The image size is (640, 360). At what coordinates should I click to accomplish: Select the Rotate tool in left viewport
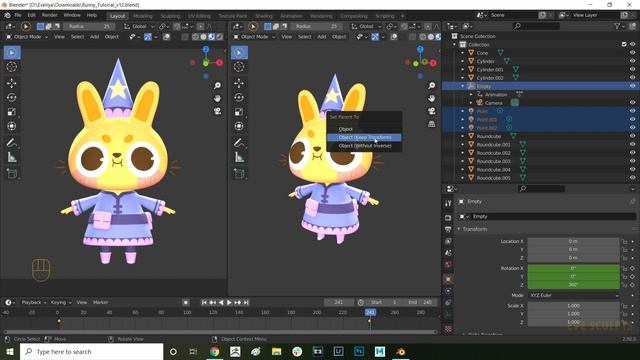tap(11, 98)
